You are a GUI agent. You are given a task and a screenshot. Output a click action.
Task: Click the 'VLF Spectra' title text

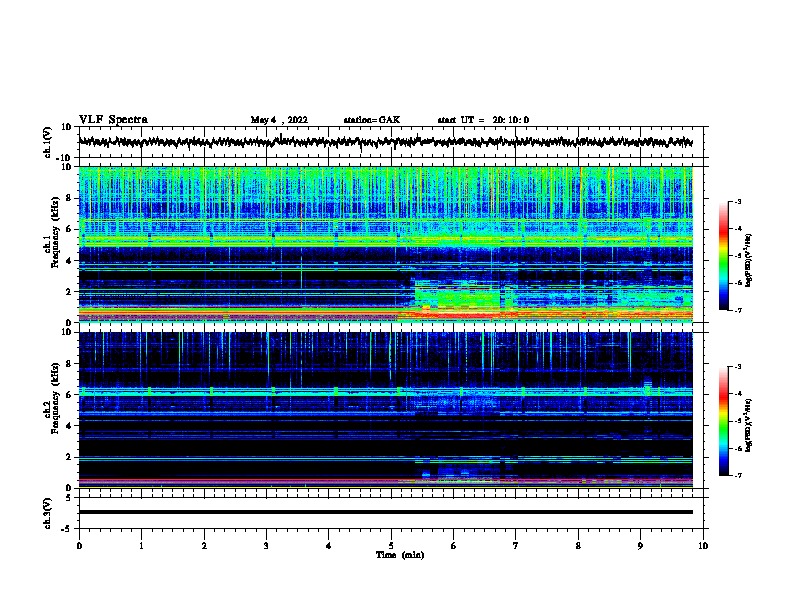[113, 120]
